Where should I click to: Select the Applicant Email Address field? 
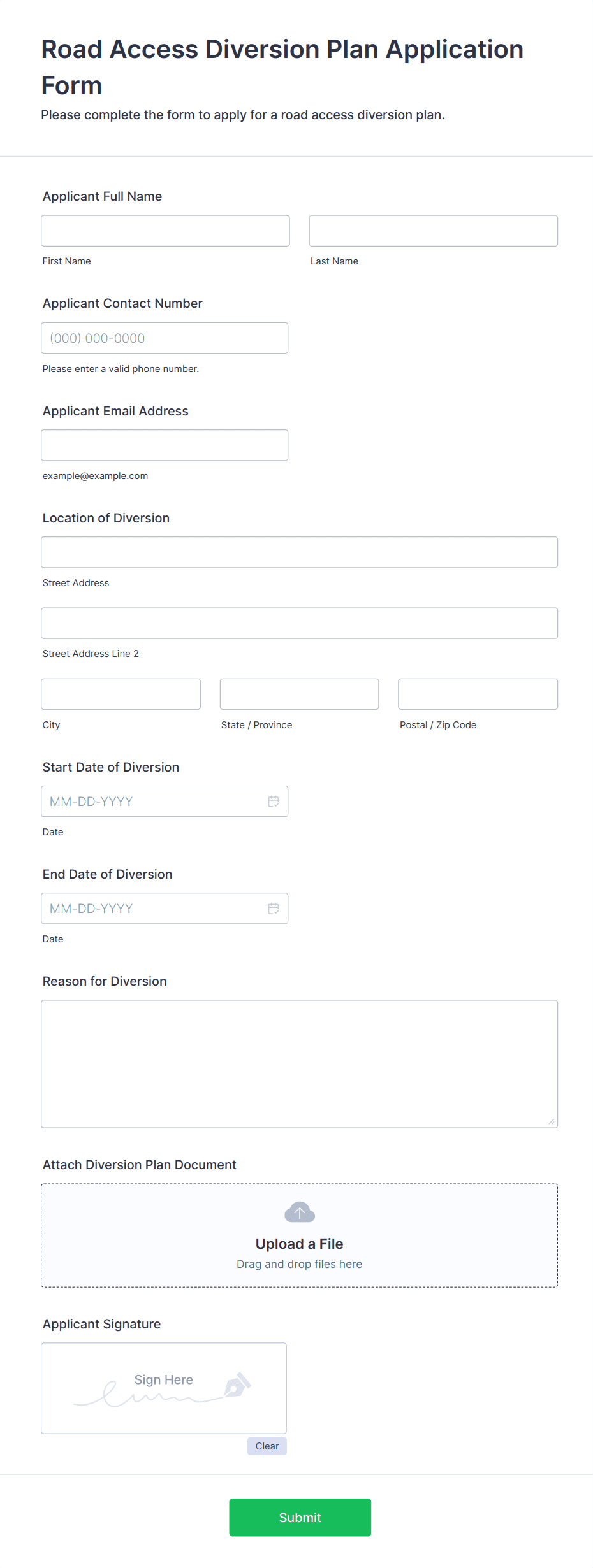point(165,445)
